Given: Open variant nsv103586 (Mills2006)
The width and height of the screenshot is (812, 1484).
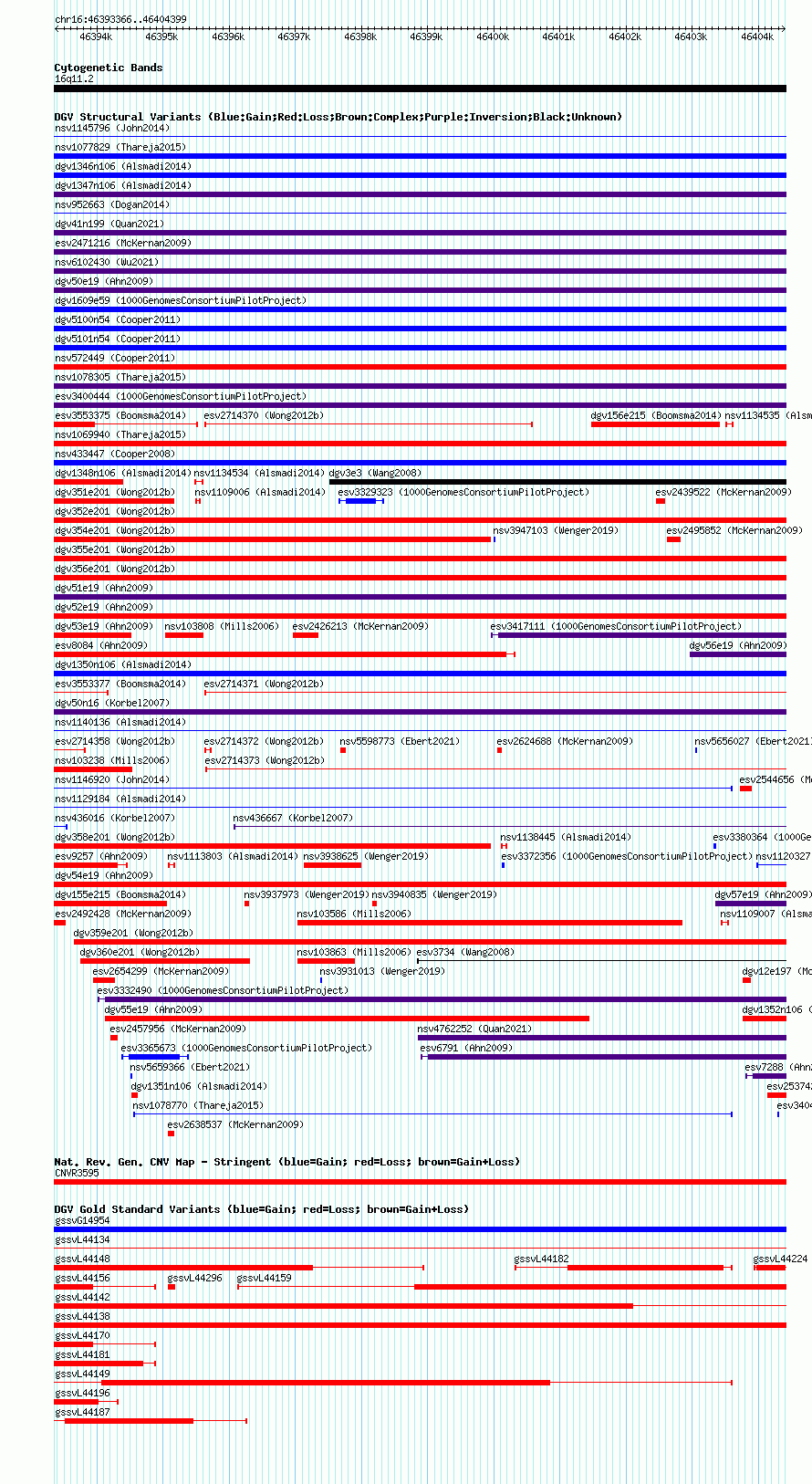Looking at the screenshot, I should coord(354,914).
